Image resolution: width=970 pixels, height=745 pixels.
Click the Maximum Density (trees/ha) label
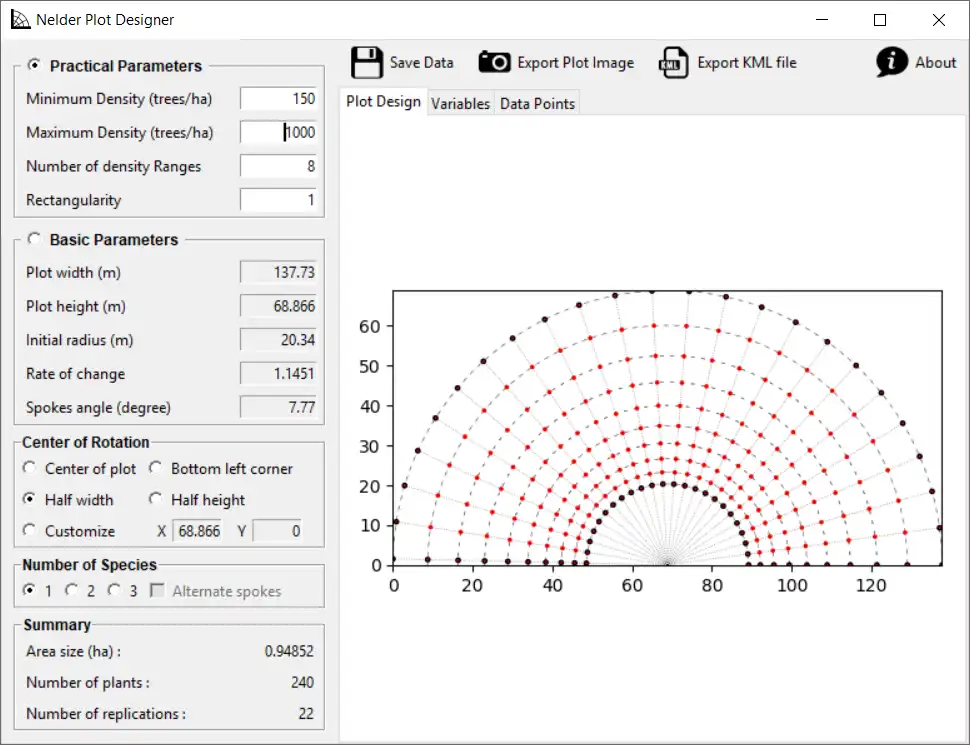pyautogui.click(x=119, y=132)
